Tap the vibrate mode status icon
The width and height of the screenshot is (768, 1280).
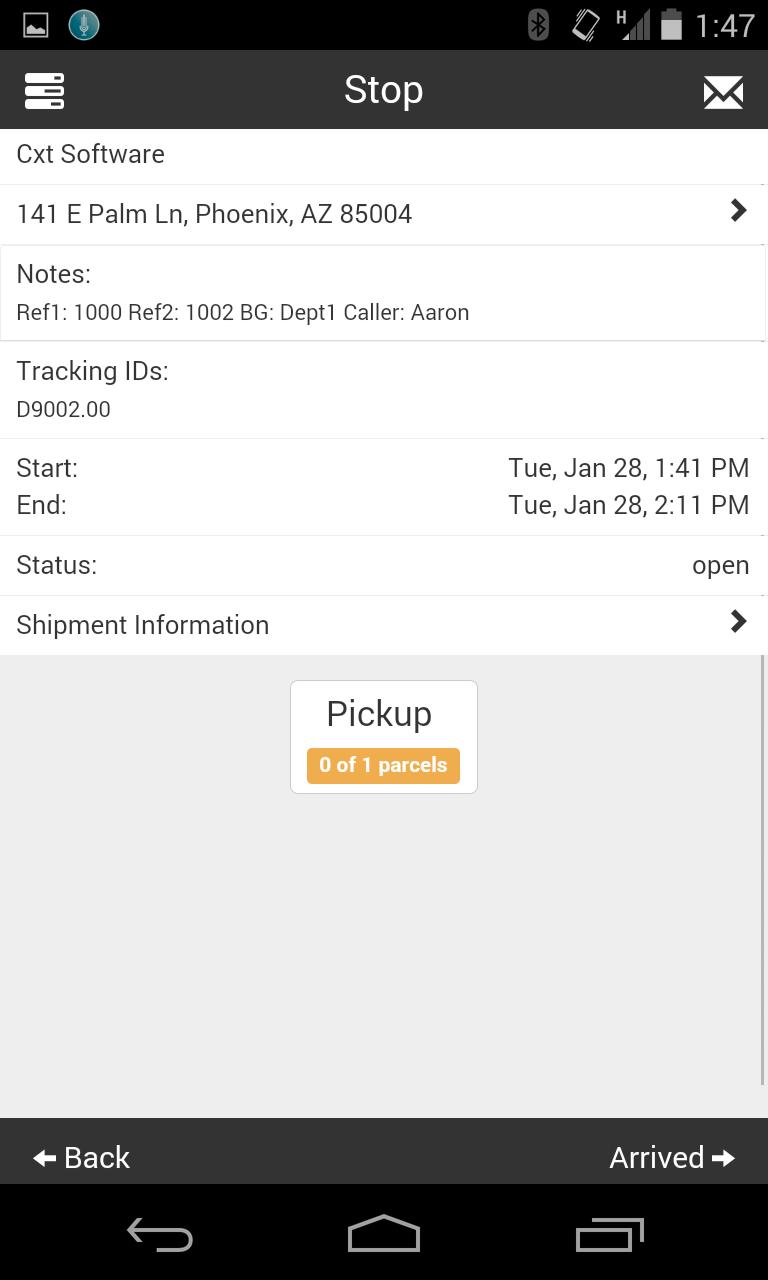pyautogui.click(x=585, y=25)
